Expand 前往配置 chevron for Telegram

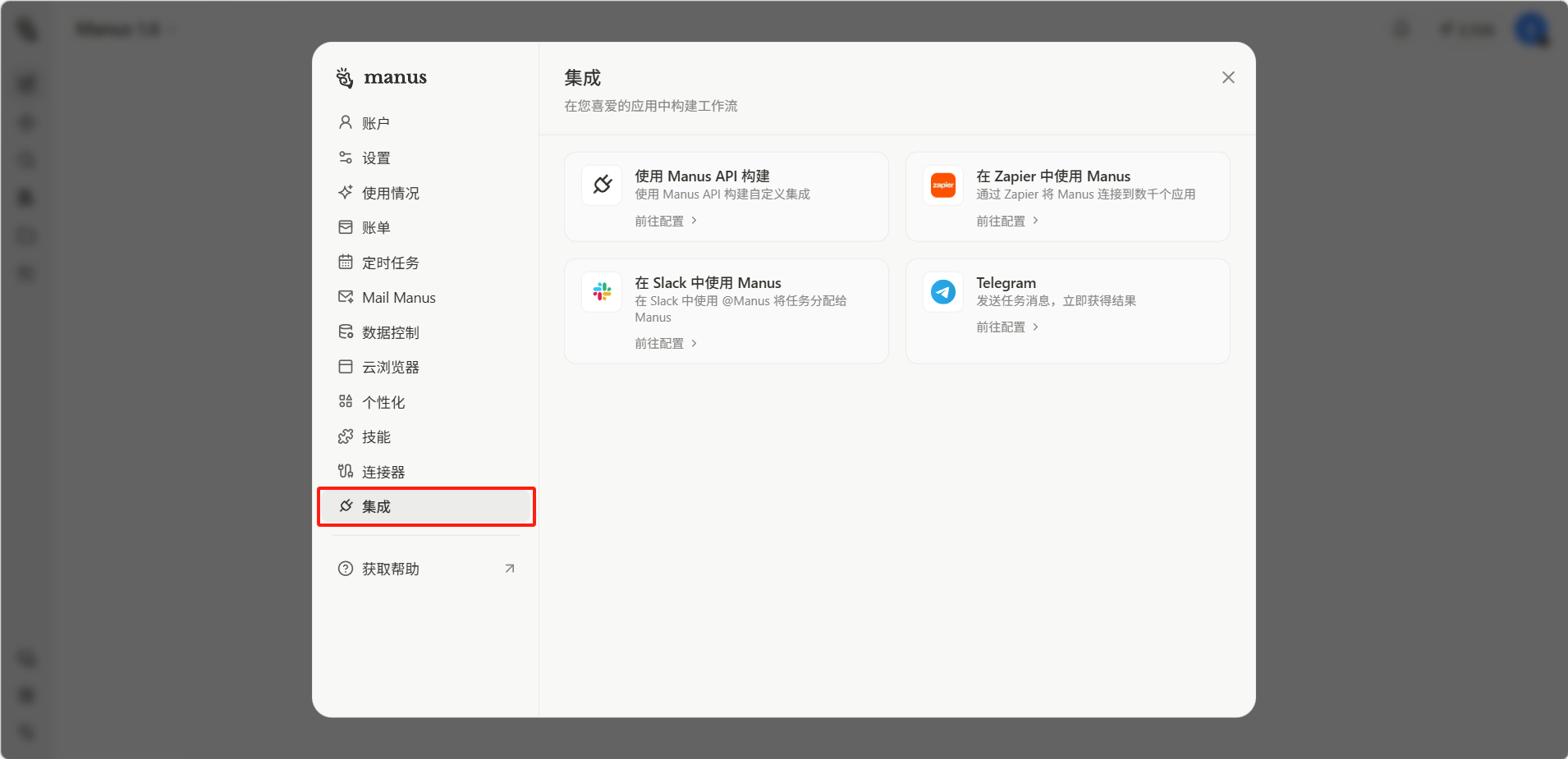1035,327
